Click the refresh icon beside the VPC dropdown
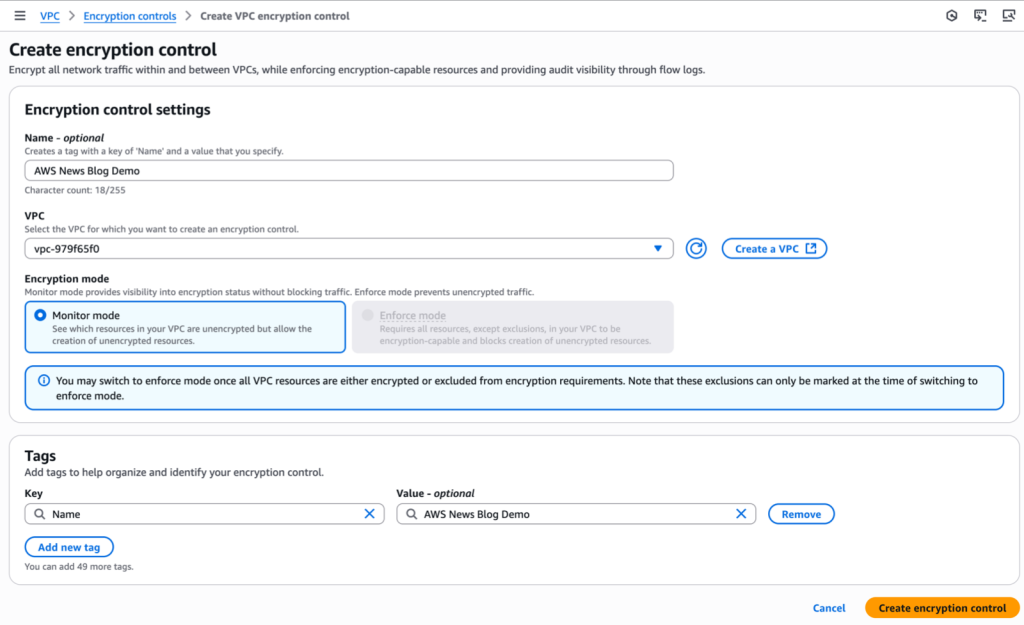The height and width of the screenshot is (625, 1024). coord(696,248)
